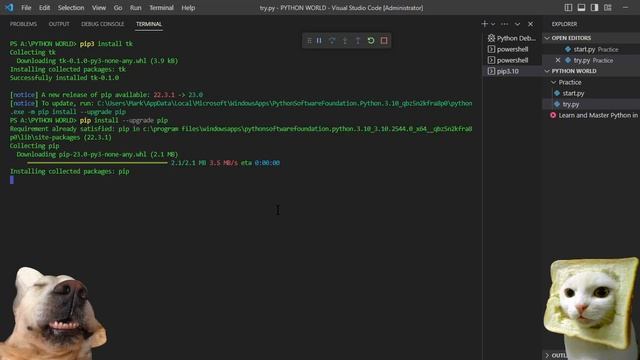Switch to the PROBLEMS tab
The image size is (640, 360).
23,24
